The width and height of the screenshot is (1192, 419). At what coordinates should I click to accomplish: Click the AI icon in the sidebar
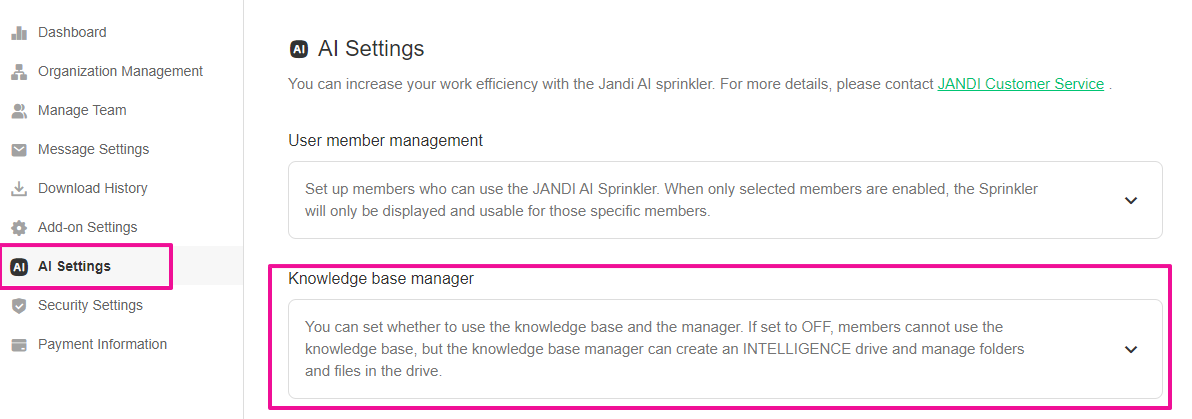19,267
